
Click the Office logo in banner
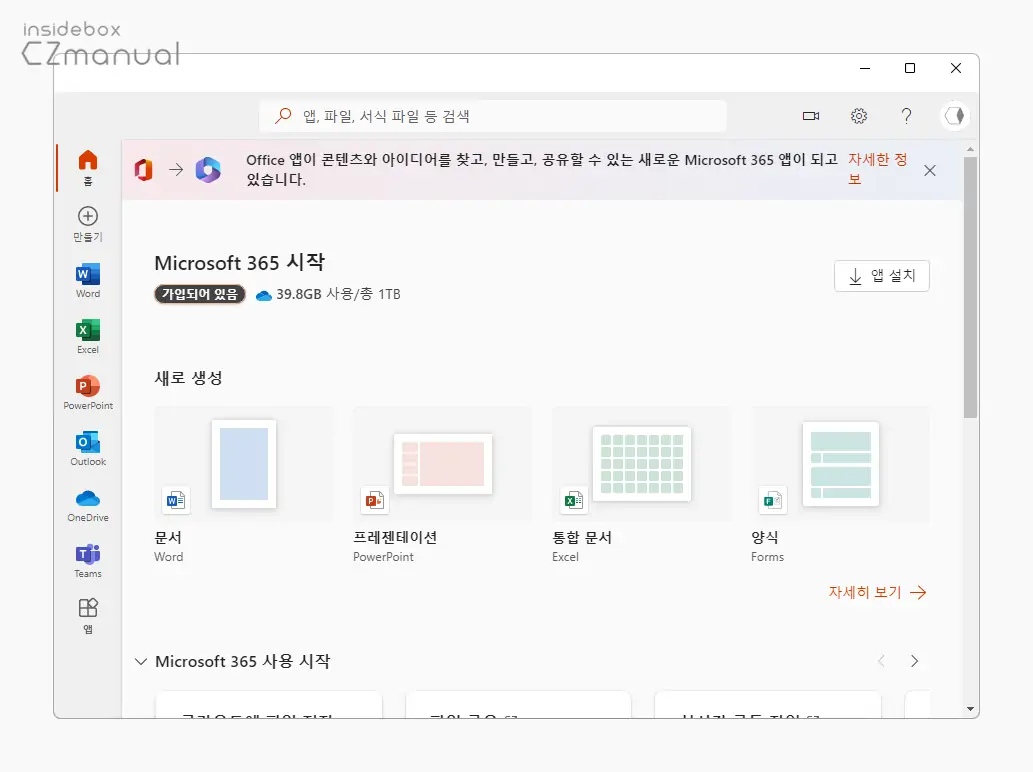[x=144, y=170]
